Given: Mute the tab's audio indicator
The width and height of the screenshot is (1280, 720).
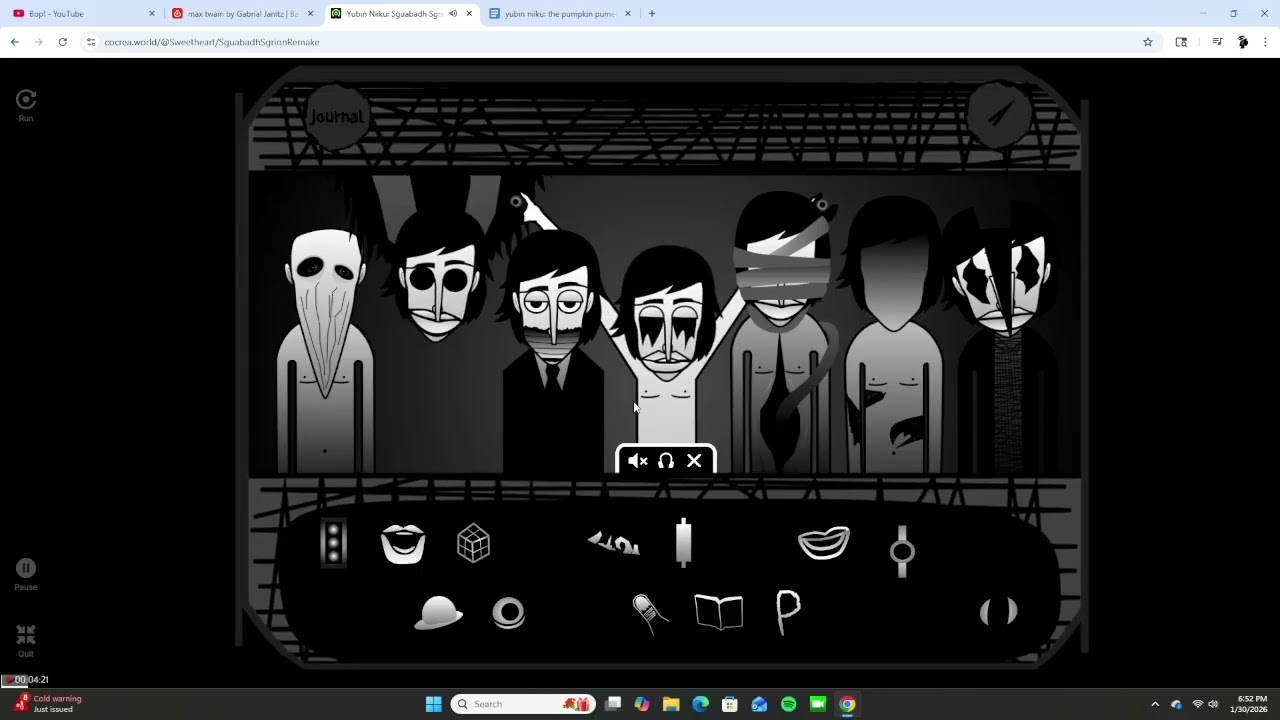Looking at the screenshot, I should point(453,14).
